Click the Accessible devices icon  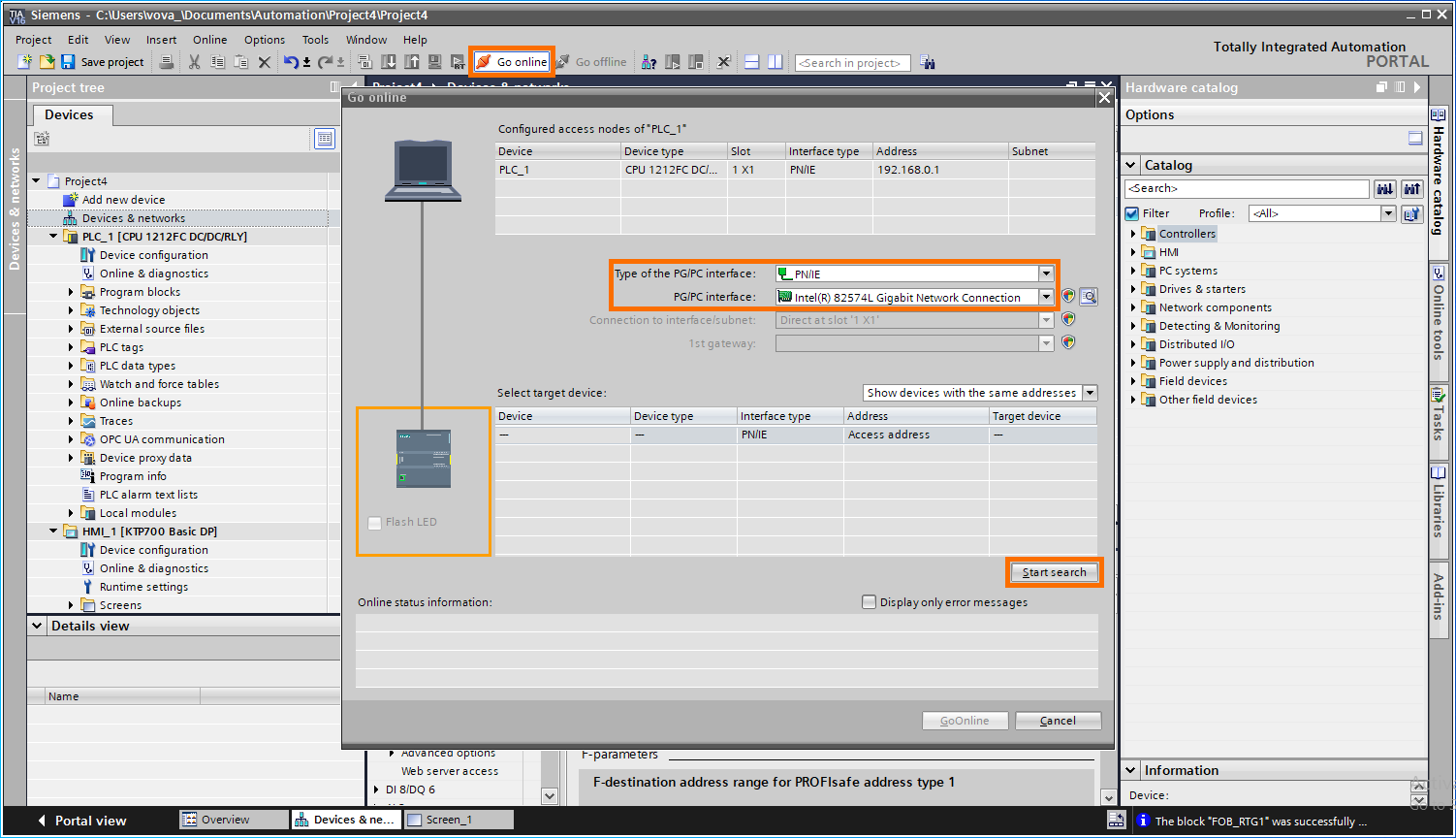pos(649,62)
